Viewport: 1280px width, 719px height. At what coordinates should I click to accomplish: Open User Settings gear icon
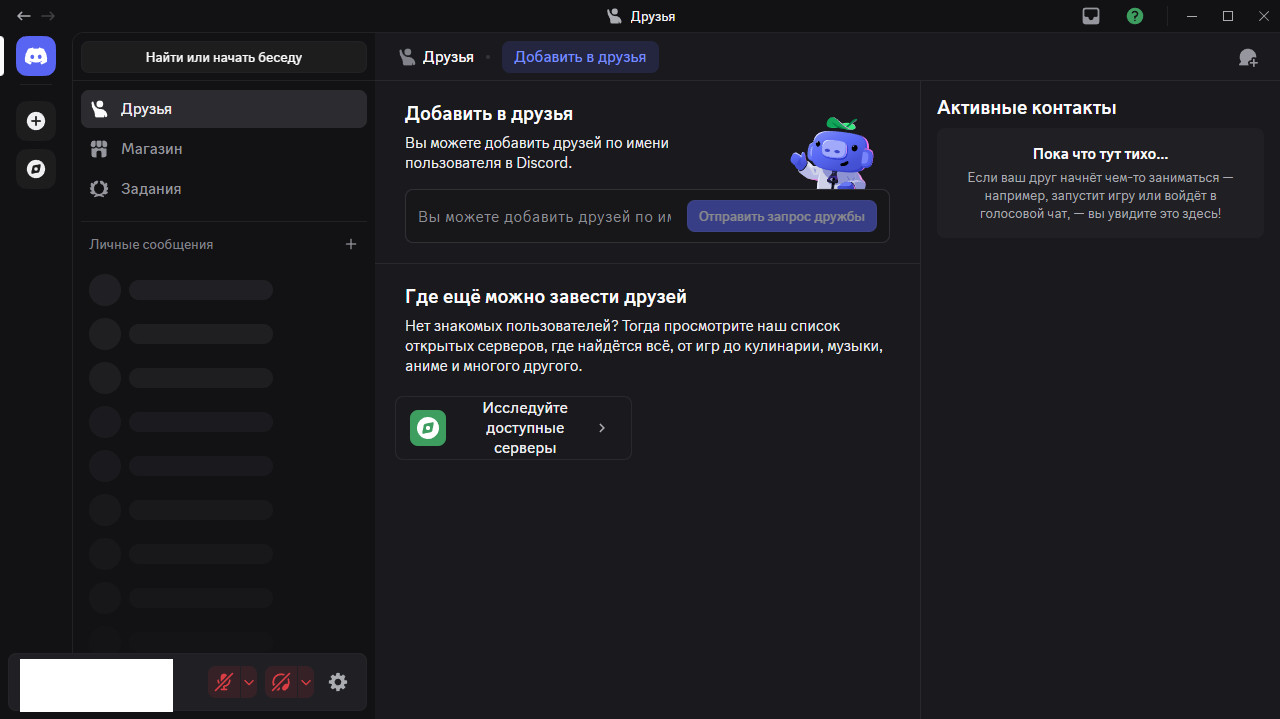point(338,682)
